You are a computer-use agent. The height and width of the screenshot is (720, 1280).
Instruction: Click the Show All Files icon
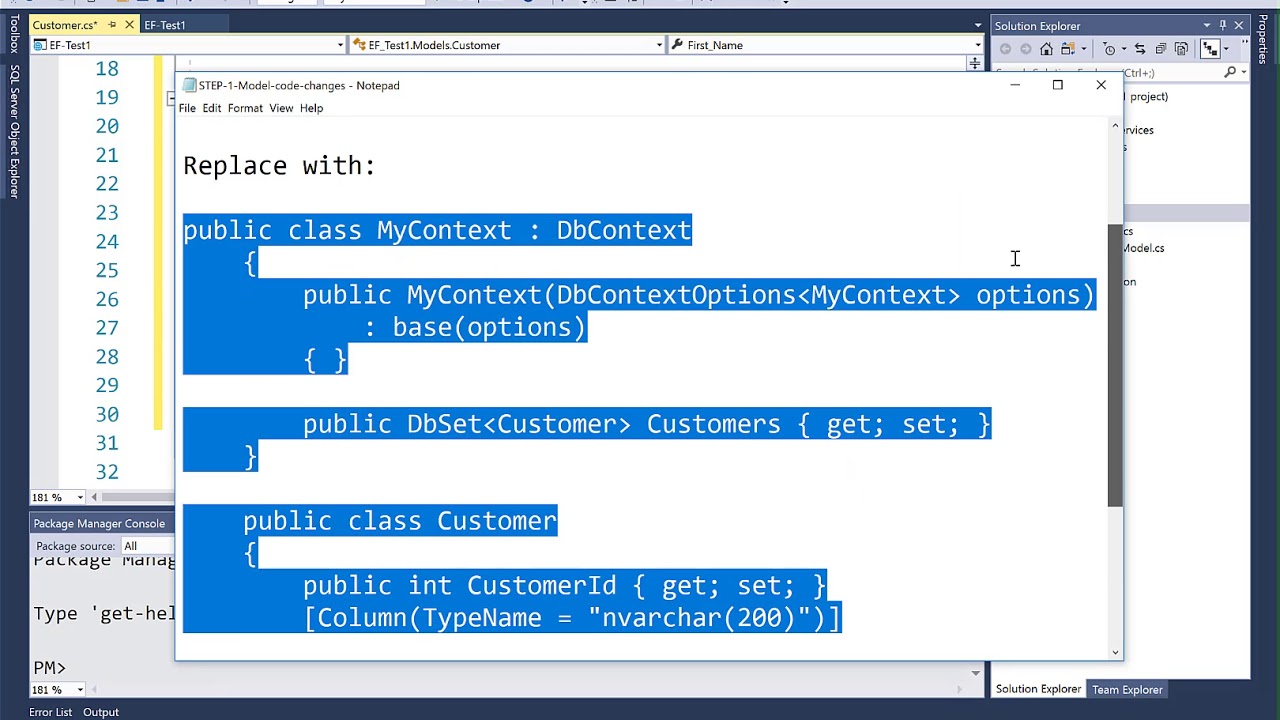(x=1181, y=49)
